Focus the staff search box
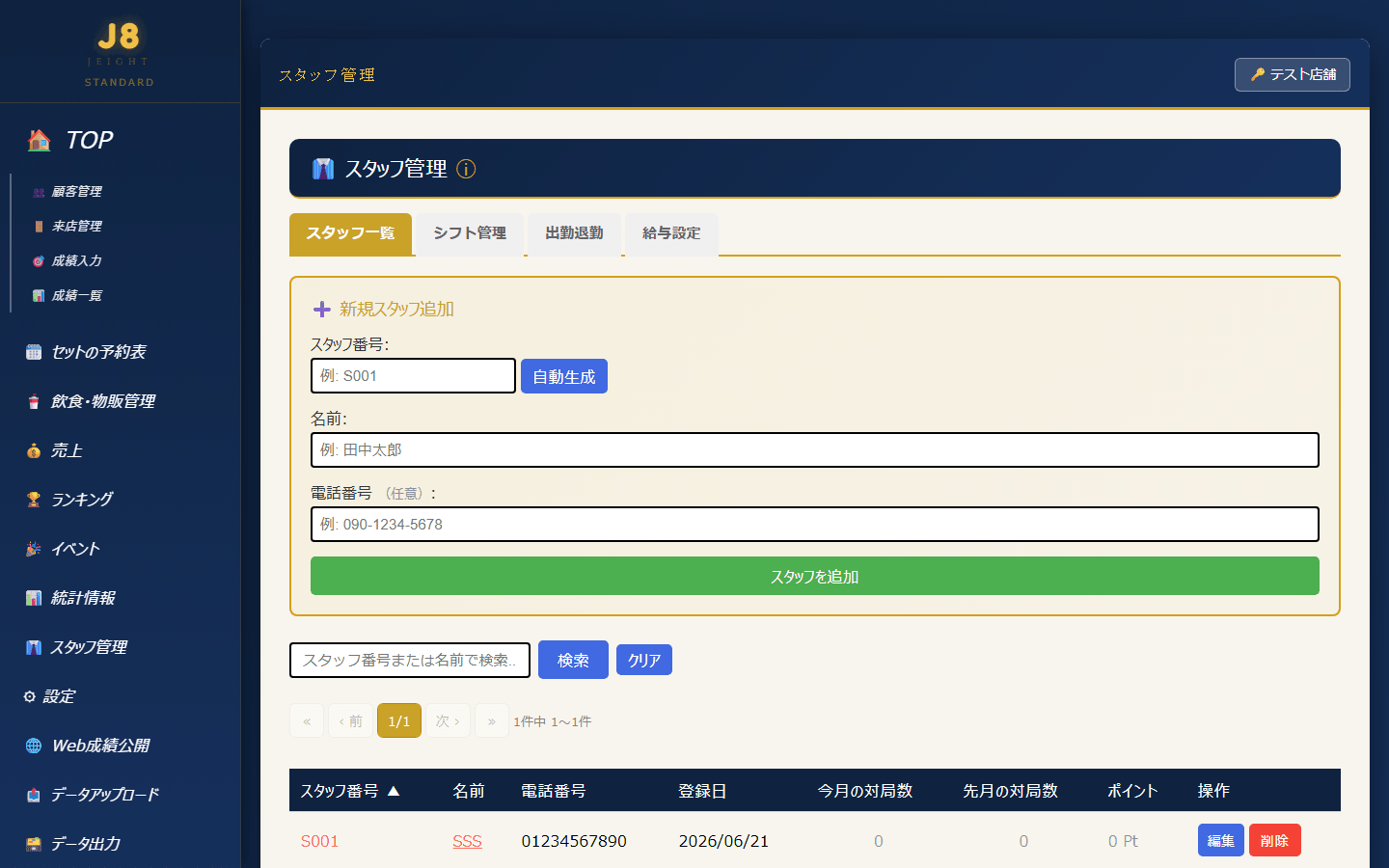The height and width of the screenshot is (868, 1389). 410,661
